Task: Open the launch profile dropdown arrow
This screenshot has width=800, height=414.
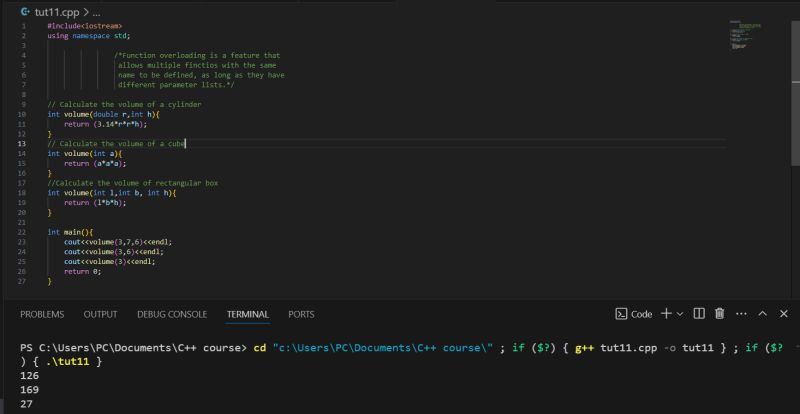Action: pos(680,314)
